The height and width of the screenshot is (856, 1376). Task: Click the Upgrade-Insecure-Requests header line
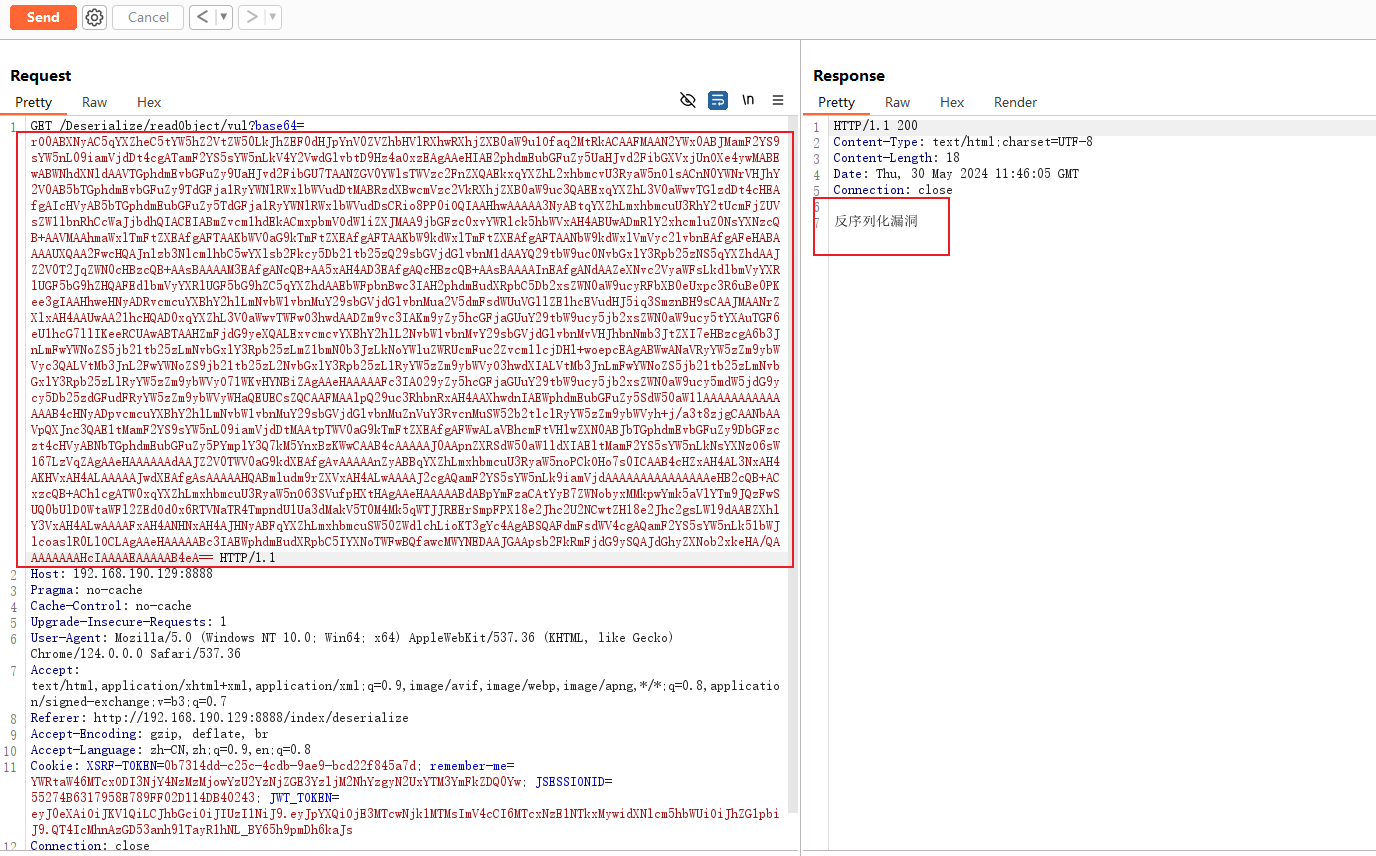pyautogui.click(x=128, y=622)
